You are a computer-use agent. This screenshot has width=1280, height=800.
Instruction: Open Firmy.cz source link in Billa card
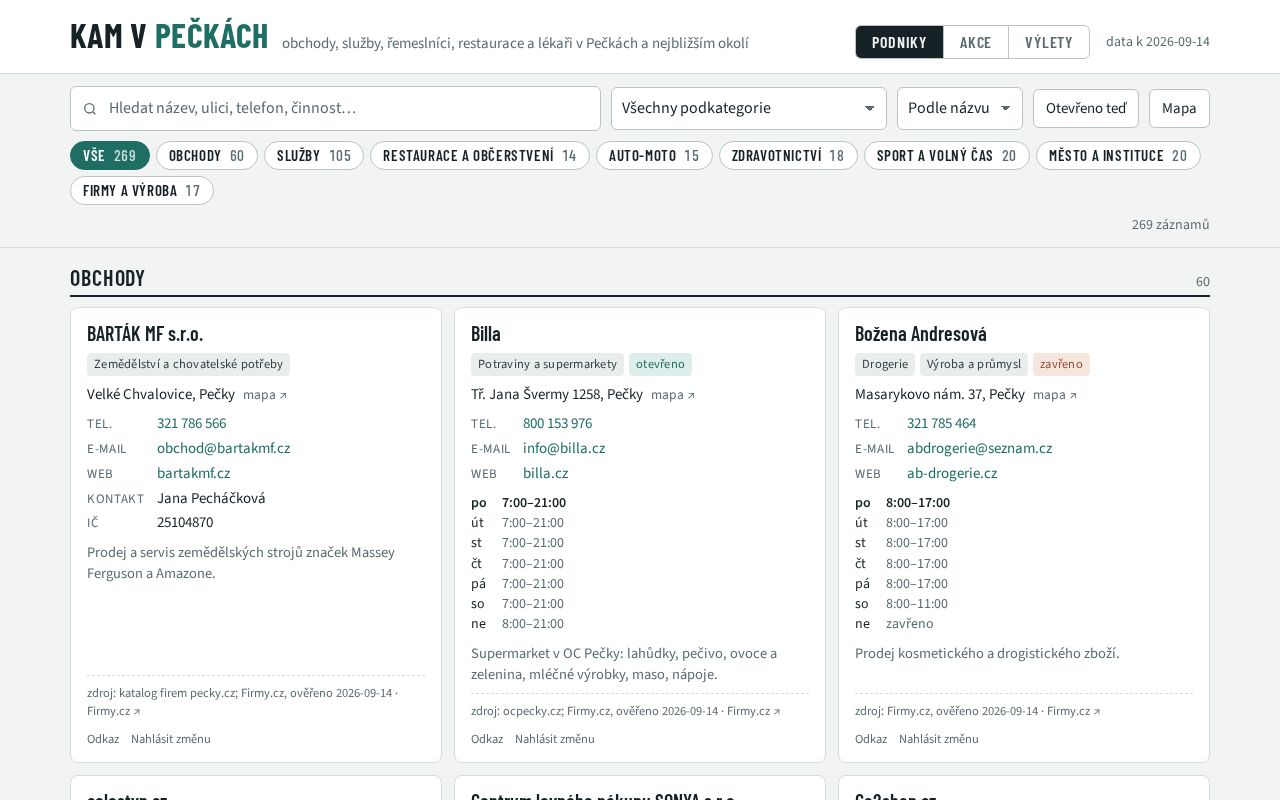tap(754, 711)
